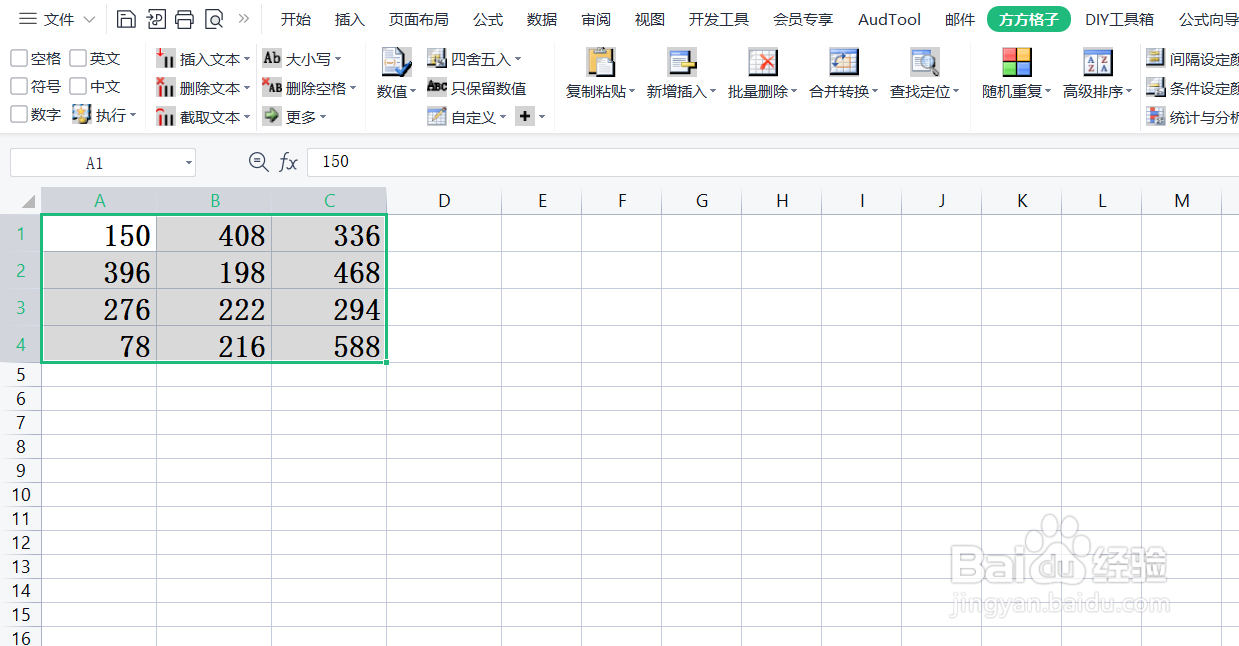Click the 随机重复 colored squares icon
This screenshot has height=646, width=1239.
click(x=1017, y=62)
